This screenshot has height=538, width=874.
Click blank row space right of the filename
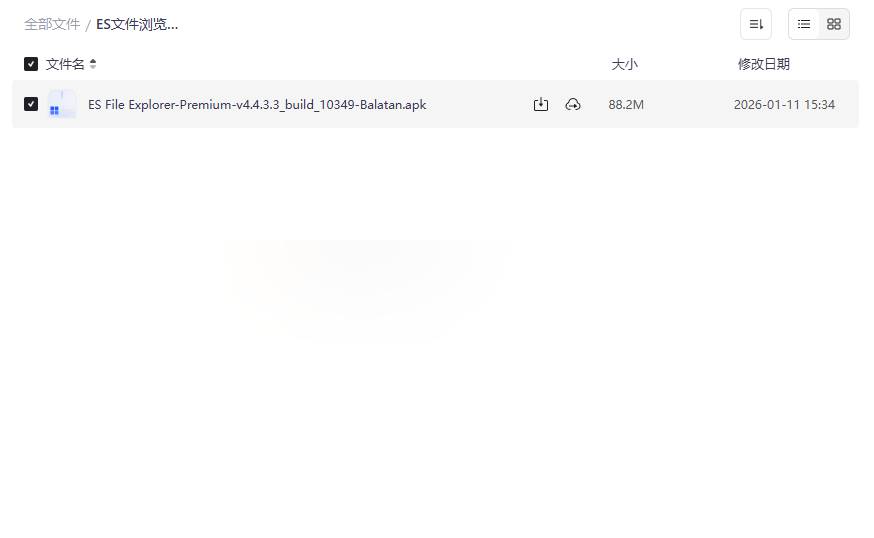[477, 105]
